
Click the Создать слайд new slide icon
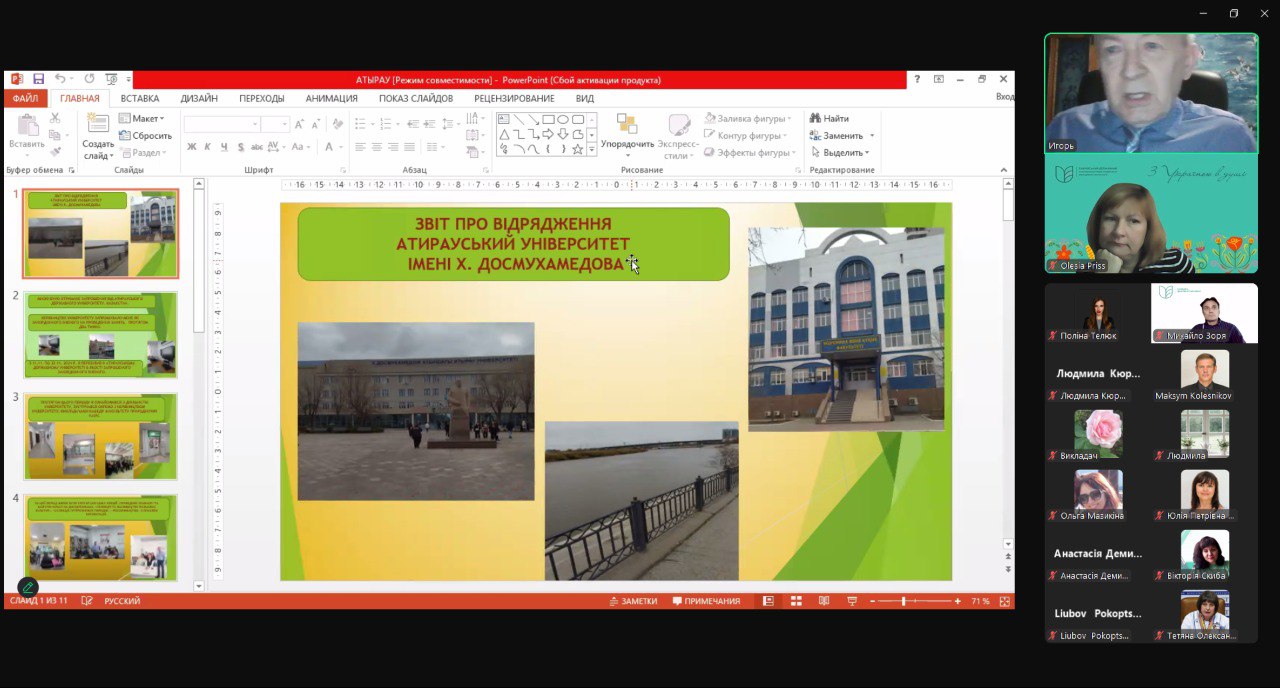(x=98, y=125)
